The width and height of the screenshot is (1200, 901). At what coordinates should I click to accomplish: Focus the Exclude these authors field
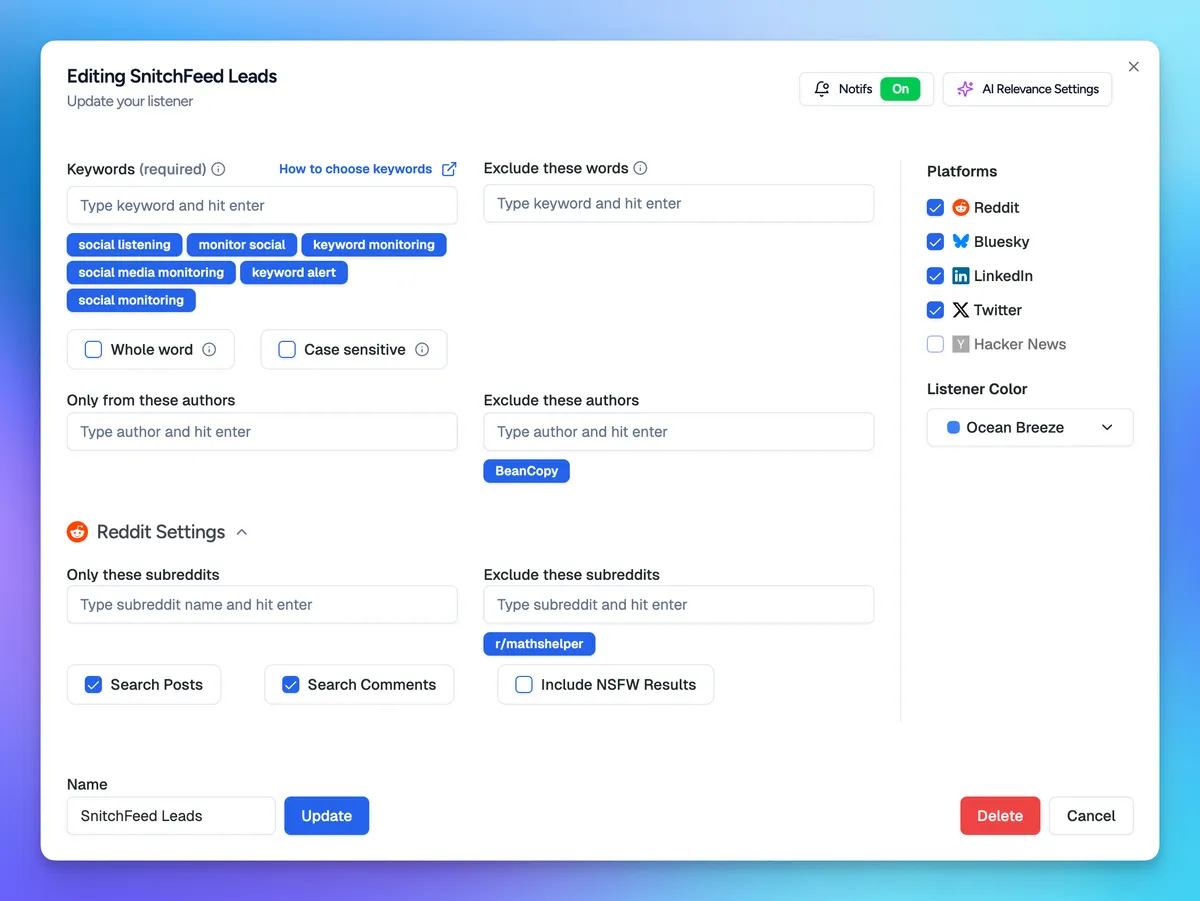pyautogui.click(x=678, y=432)
